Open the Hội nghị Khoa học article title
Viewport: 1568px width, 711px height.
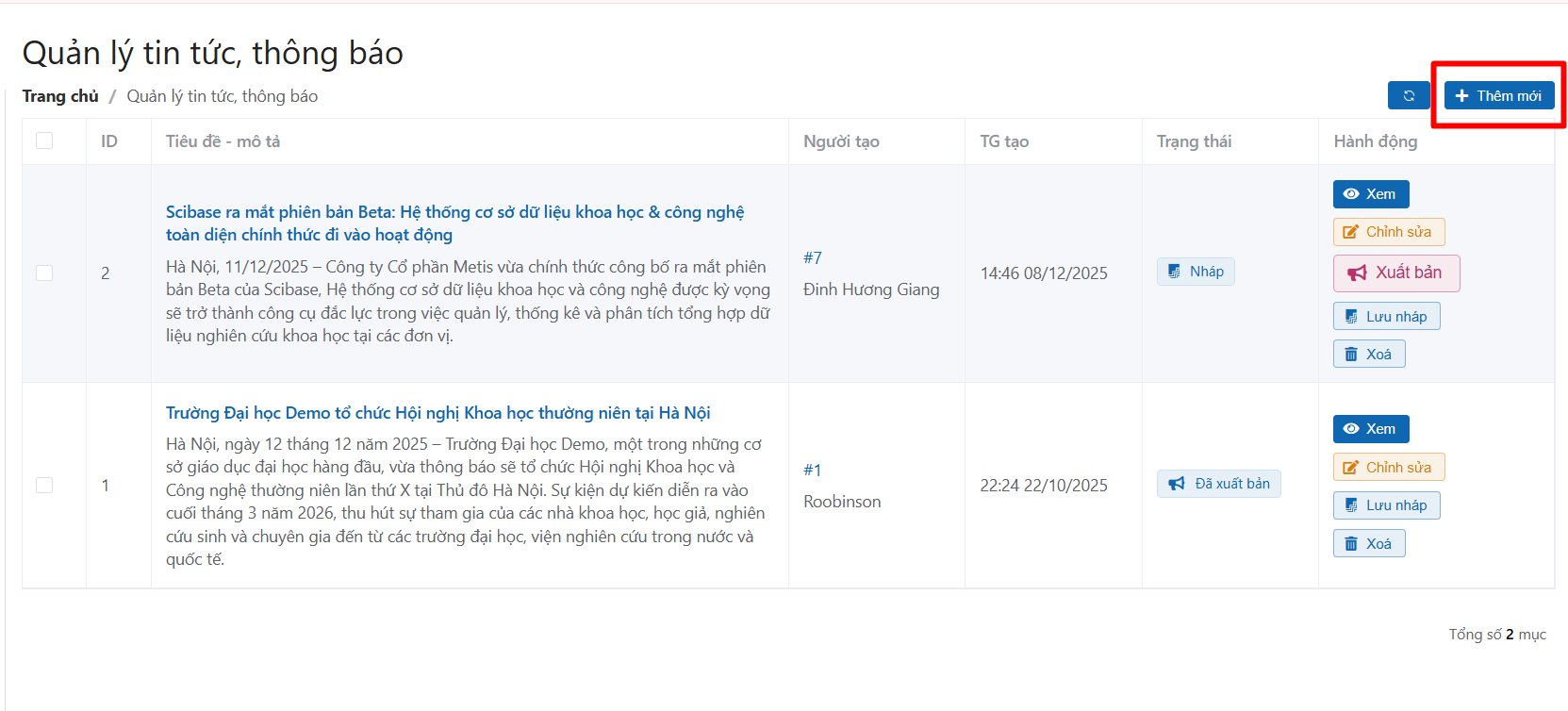[x=437, y=413]
